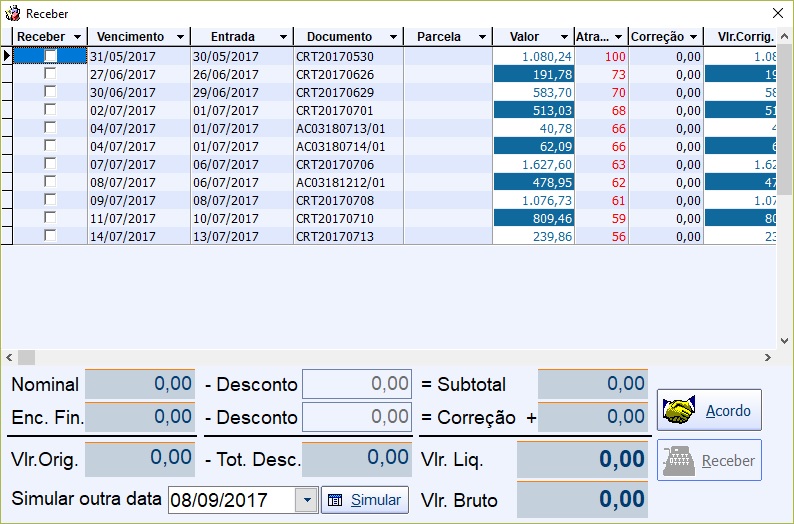Open Vencimento column filter dropdown
The width and height of the screenshot is (794, 524).
(180, 37)
